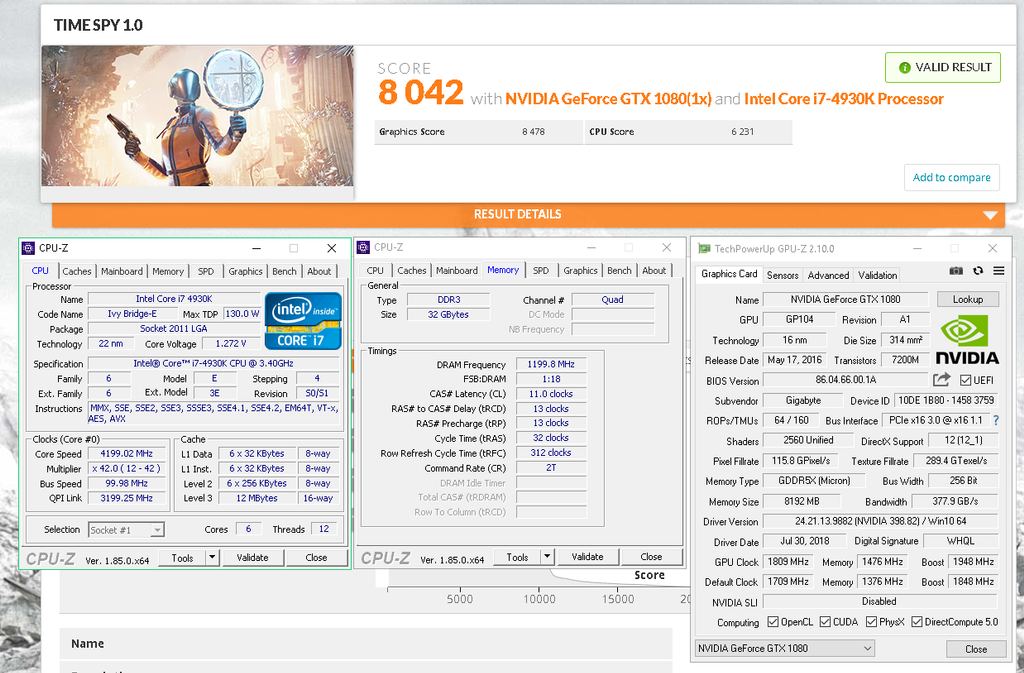Switch to the Sensors tab in GPU-Z
The image size is (1024, 673).
pyautogui.click(x=783, y=274)
